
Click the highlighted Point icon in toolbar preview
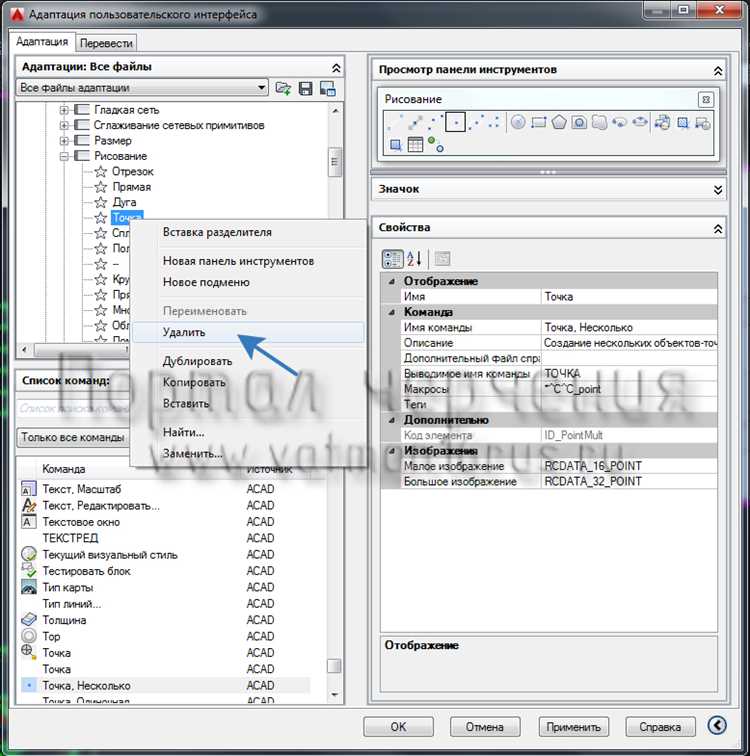(x=455, y=122)
